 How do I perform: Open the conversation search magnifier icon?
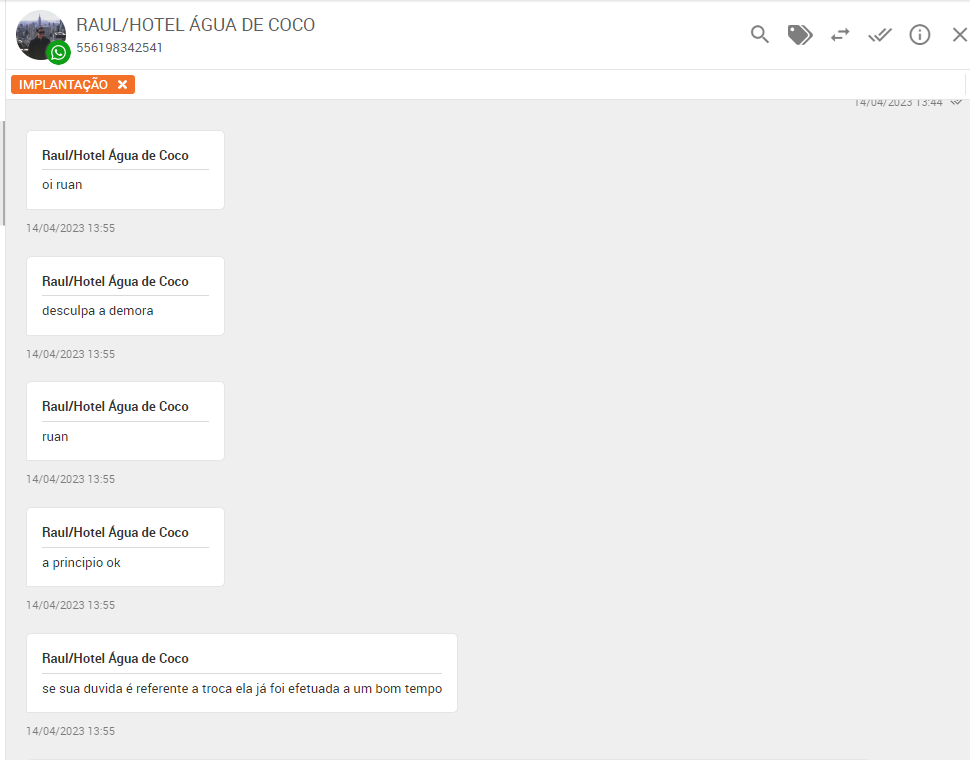pyautogui.click(x=760, y=35)
